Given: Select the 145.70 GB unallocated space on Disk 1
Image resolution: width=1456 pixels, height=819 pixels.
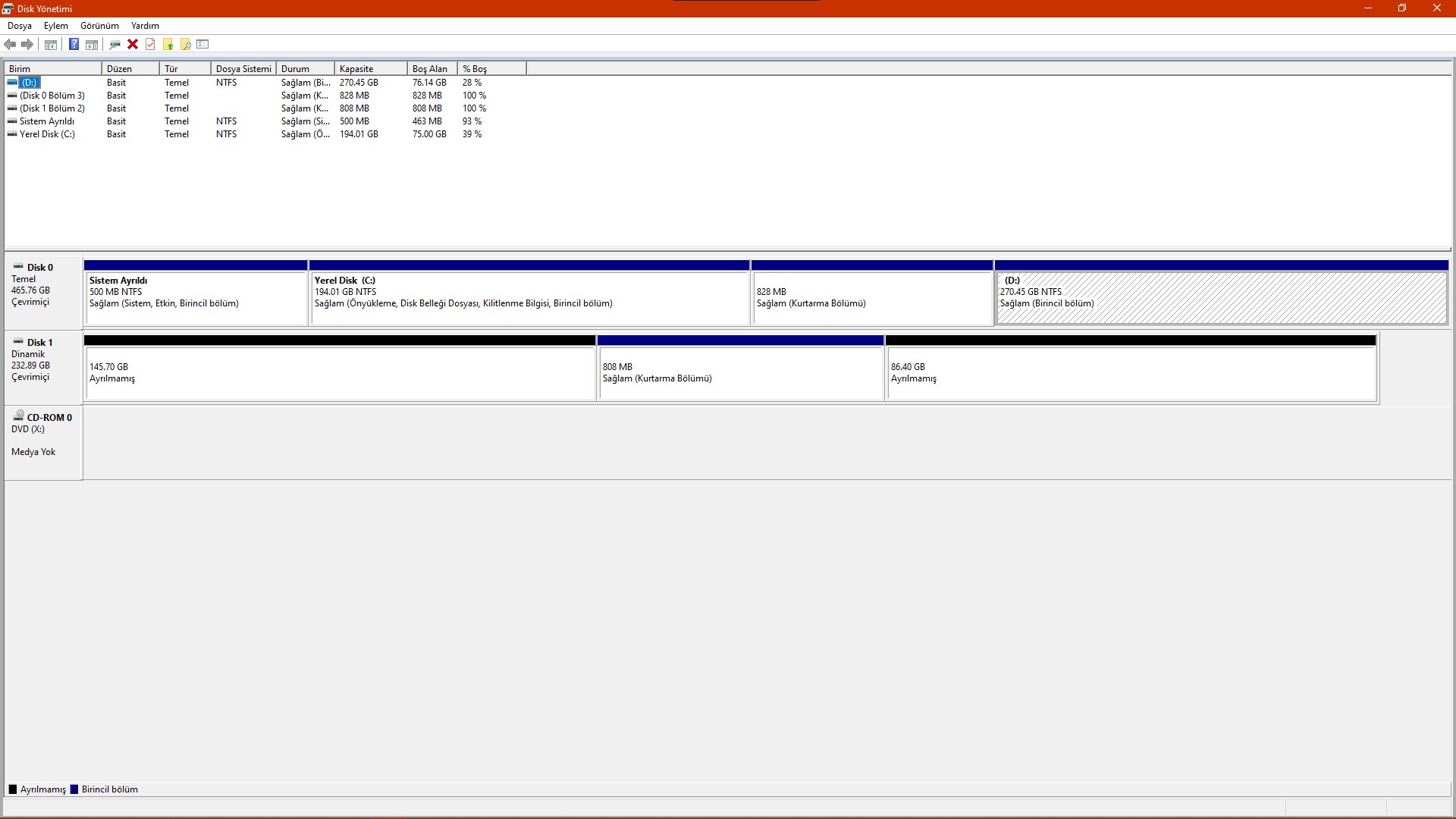Looking at the screenshot, I should click(x=340, y=368).
